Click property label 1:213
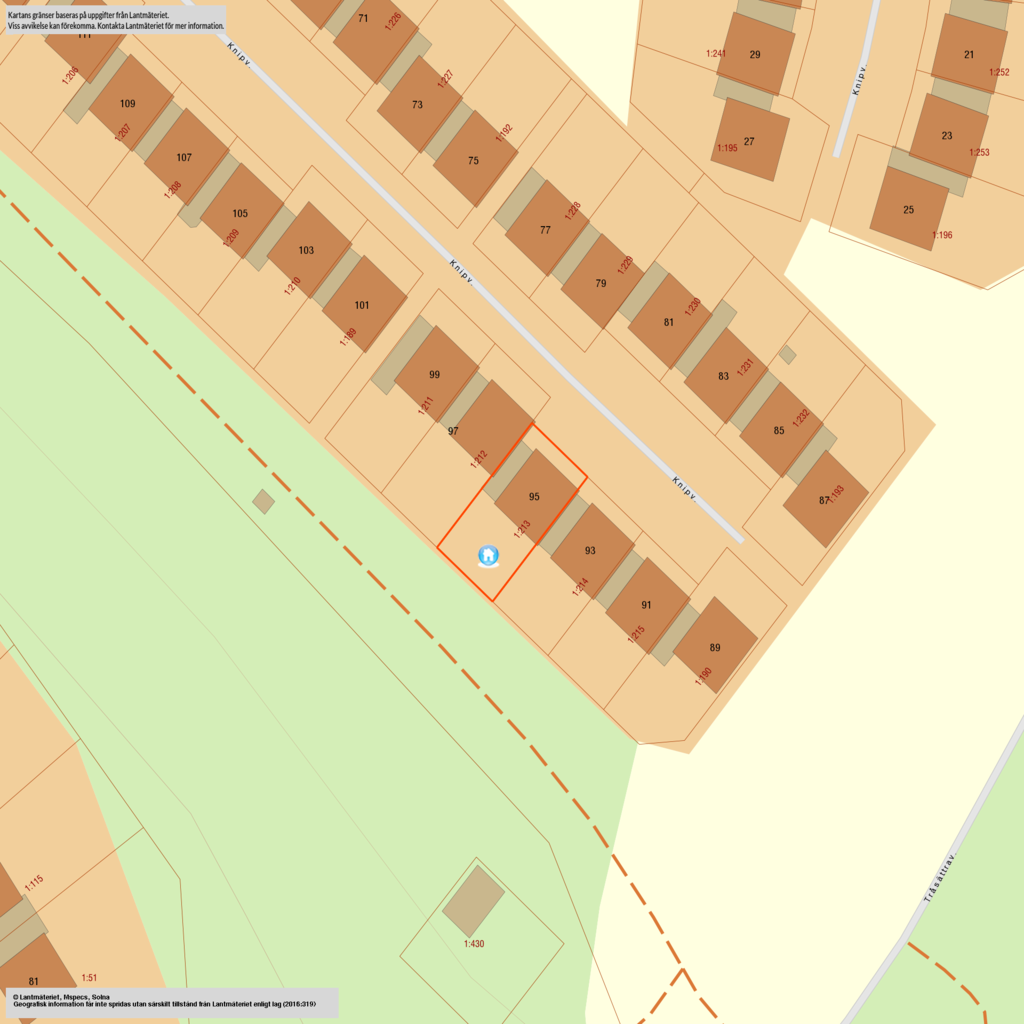The height and width of the screenshot is (1024, 1024). click(x=522, y=529)
